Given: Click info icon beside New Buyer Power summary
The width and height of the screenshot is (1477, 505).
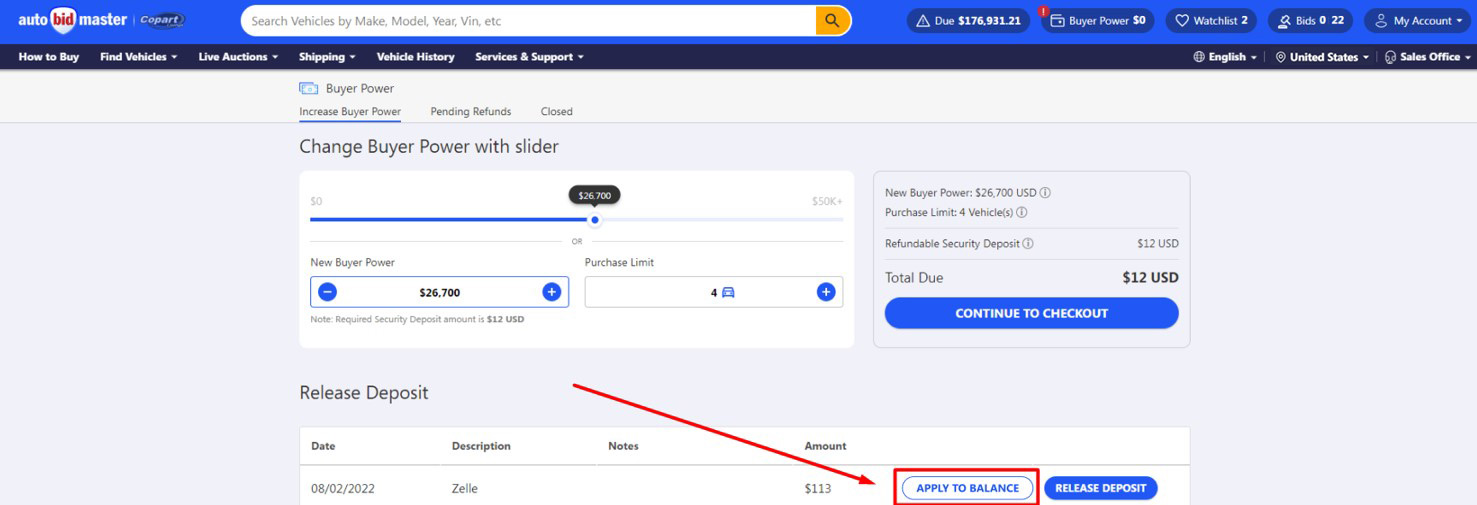Looking at the screenshot, I should (1046, 193).
